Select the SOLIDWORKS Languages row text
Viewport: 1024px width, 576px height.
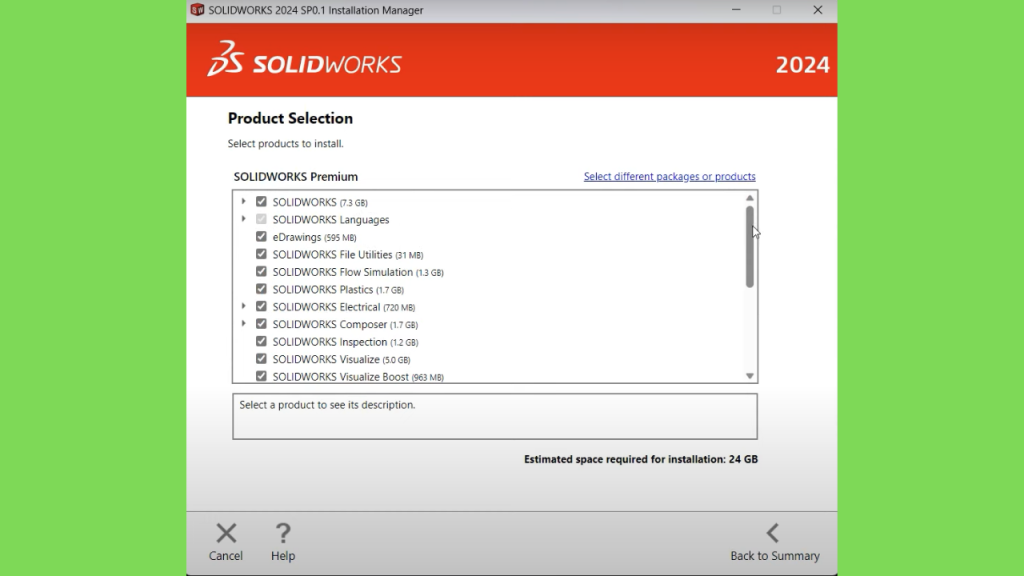(x=331, y=220)
